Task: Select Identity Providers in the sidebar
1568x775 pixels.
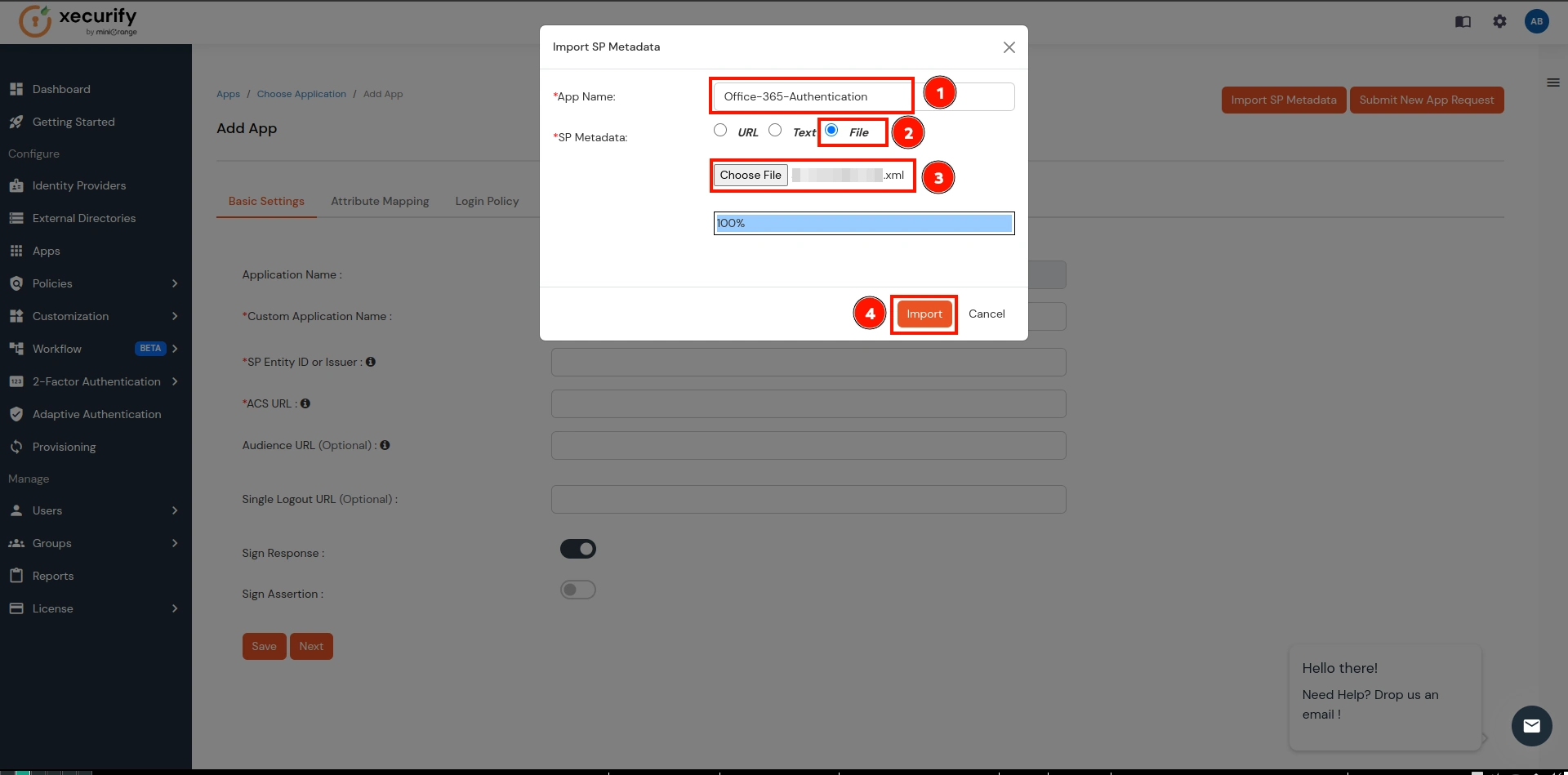Action: pos(78,185)
